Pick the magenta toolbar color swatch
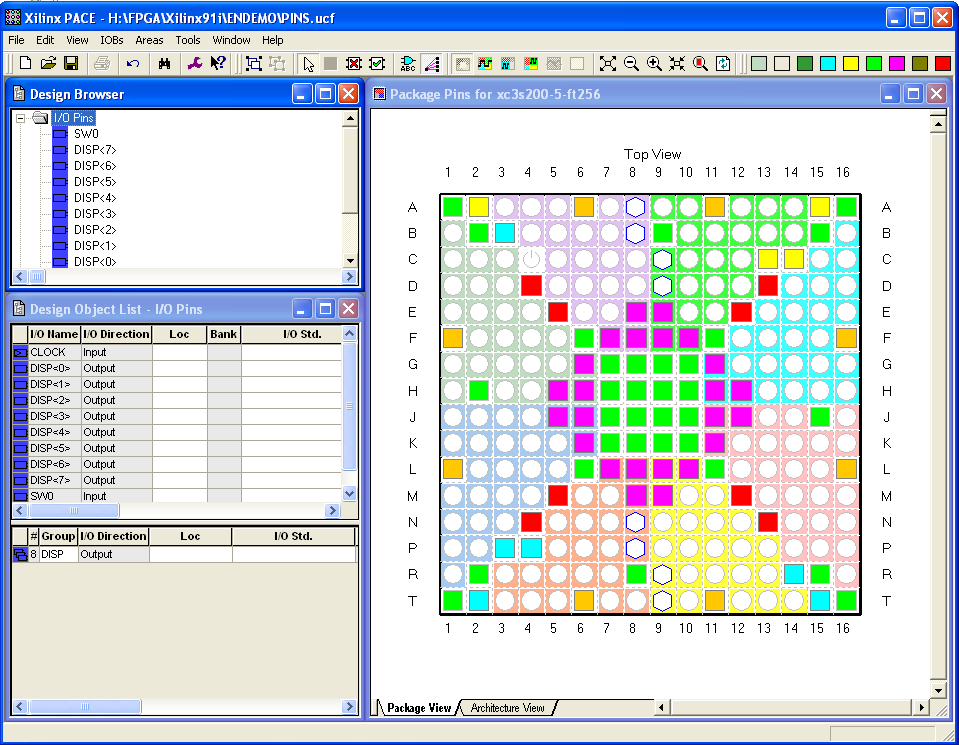The height and width of the screenshot is (745, 959). point(897,63)
